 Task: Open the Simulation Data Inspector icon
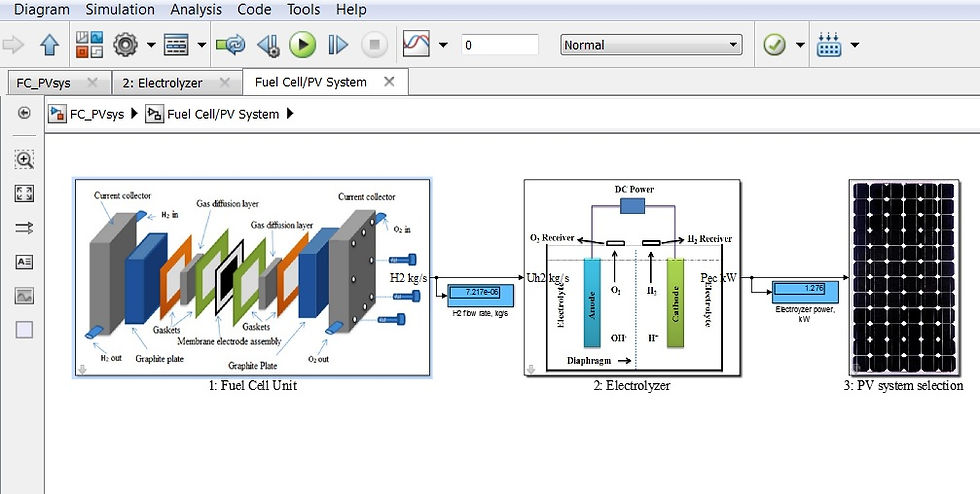pos(416,44)
